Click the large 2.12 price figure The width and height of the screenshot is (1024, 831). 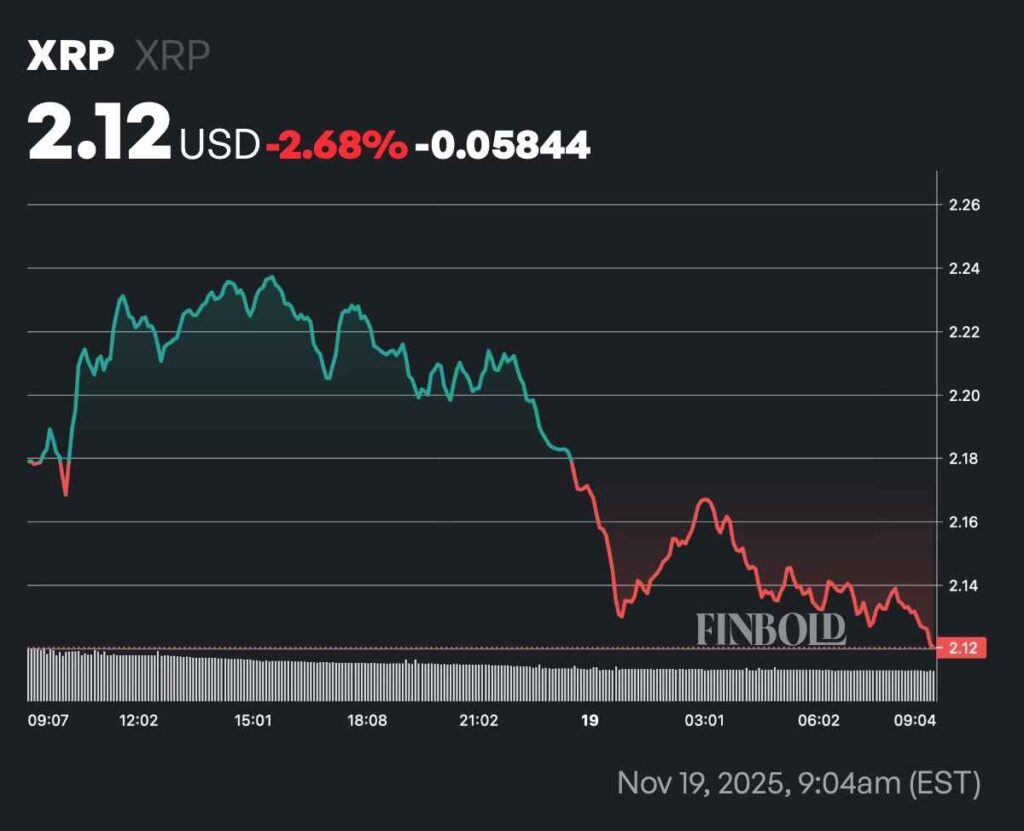coord(99,136)
